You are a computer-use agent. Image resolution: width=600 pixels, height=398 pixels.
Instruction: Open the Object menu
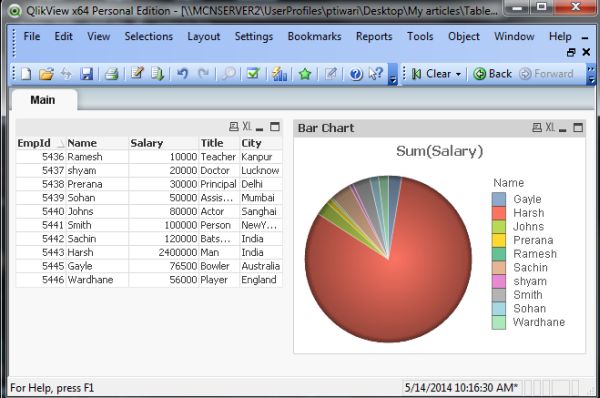pos(464,37)
